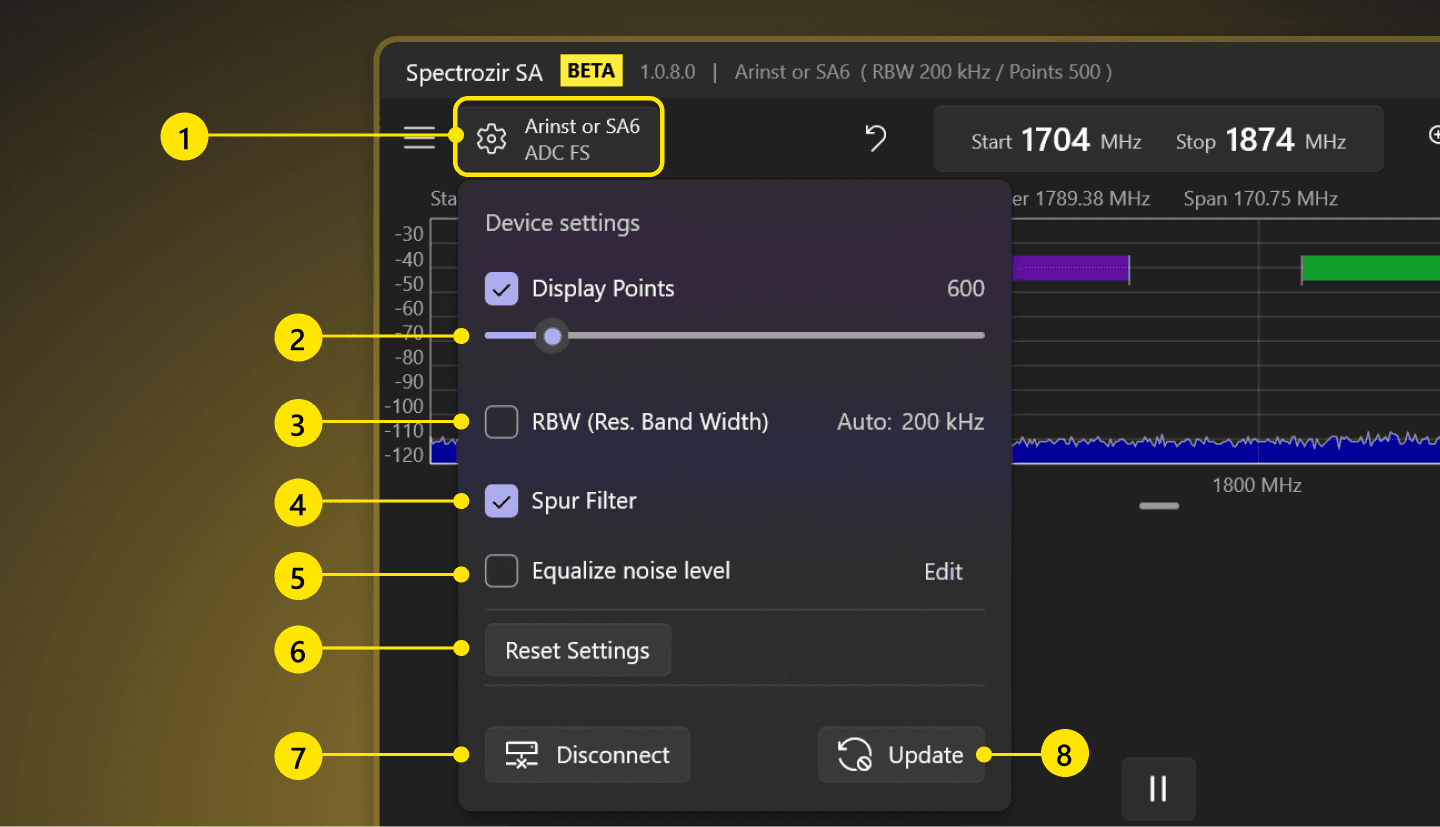Click the BETA badge in title bar
The image size is (1440, 827).
click(591, 72)
